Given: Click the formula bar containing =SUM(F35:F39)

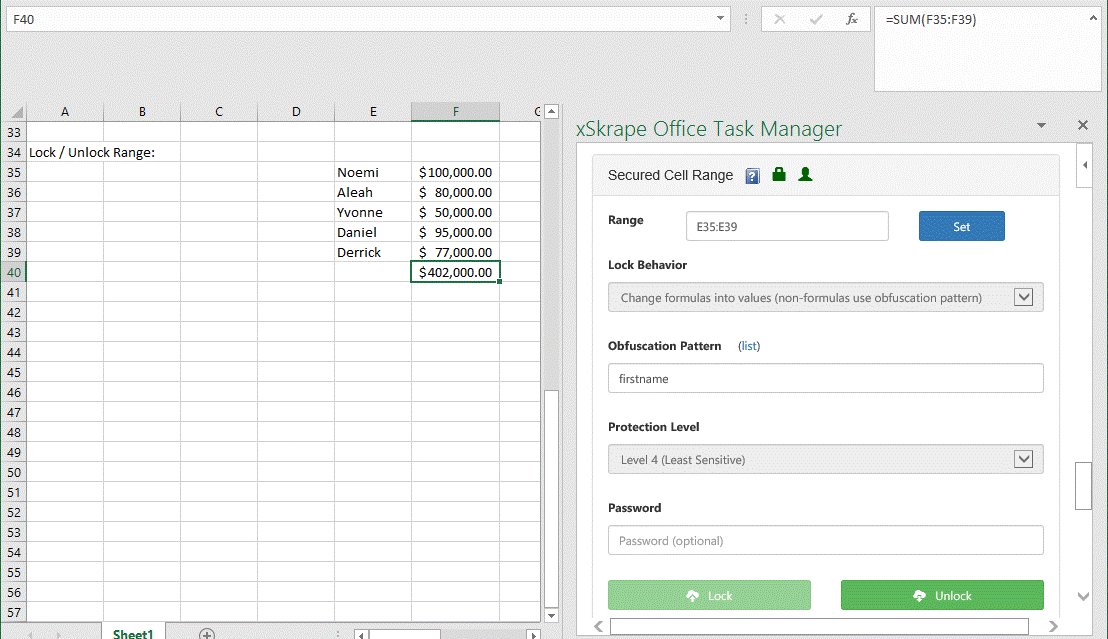Looking at the screenshot, I should (x=987, y=49).
